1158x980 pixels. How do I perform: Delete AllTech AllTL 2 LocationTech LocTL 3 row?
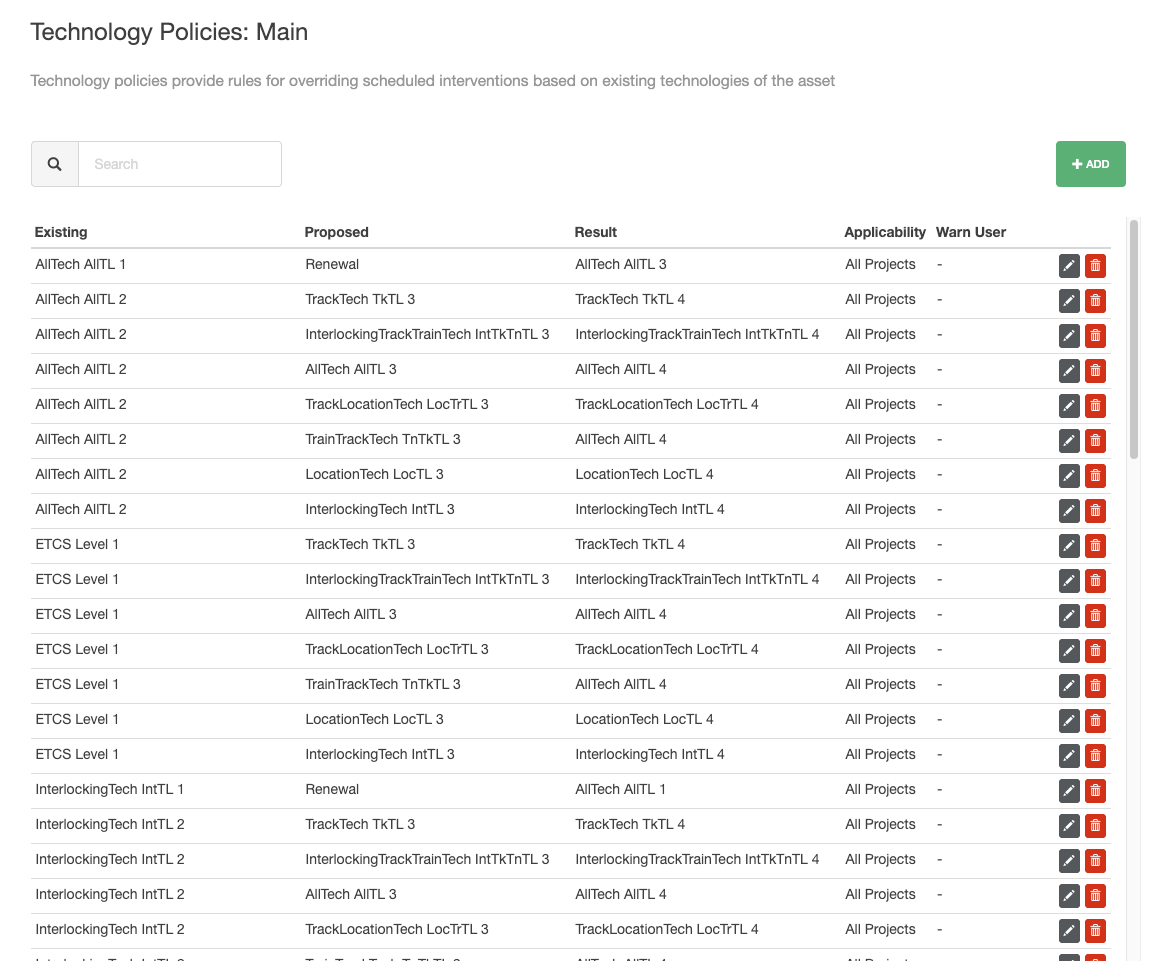coord(1095,475)
